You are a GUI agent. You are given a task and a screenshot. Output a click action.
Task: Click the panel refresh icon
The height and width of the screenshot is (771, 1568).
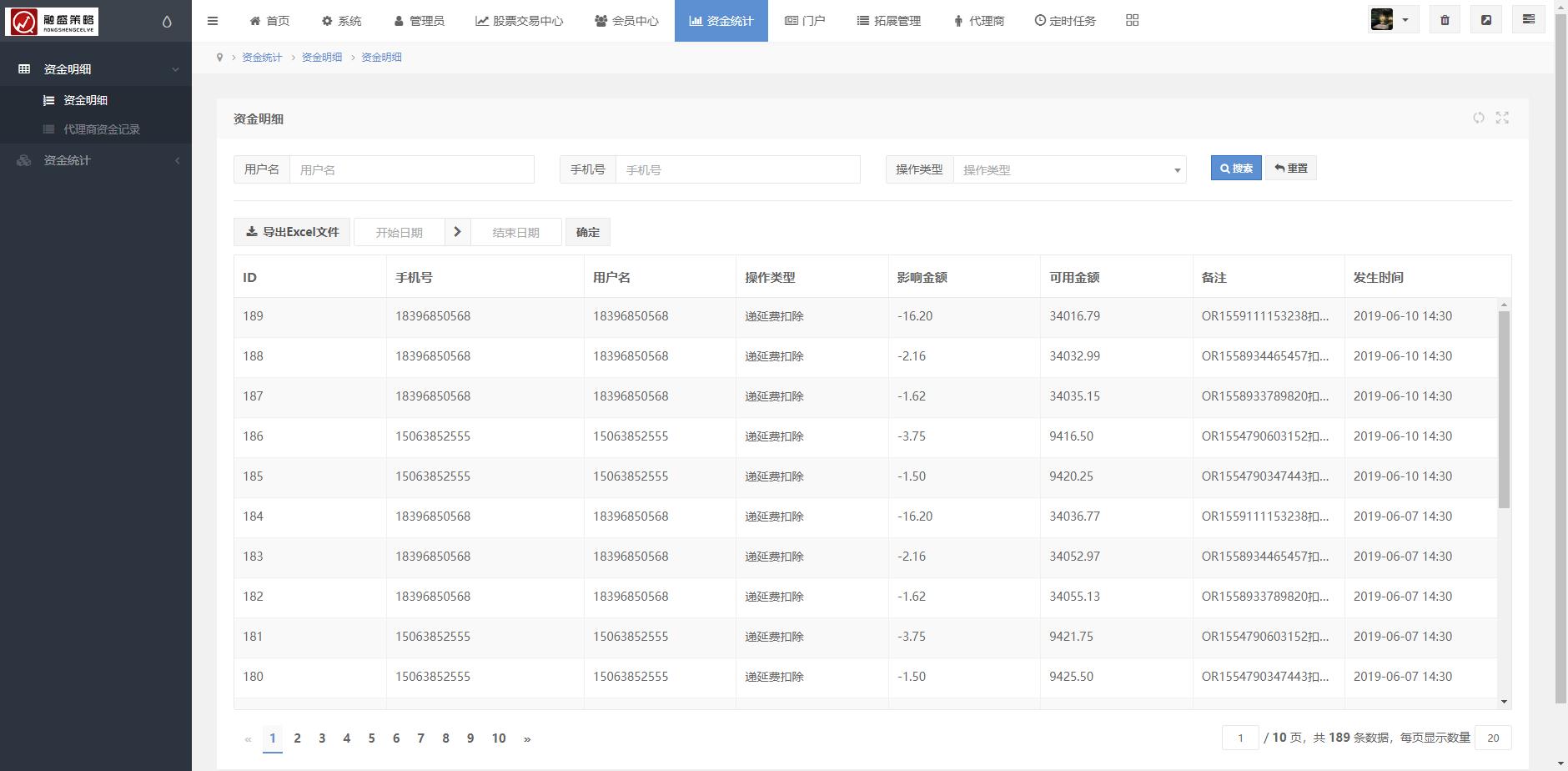point(1479,118)
